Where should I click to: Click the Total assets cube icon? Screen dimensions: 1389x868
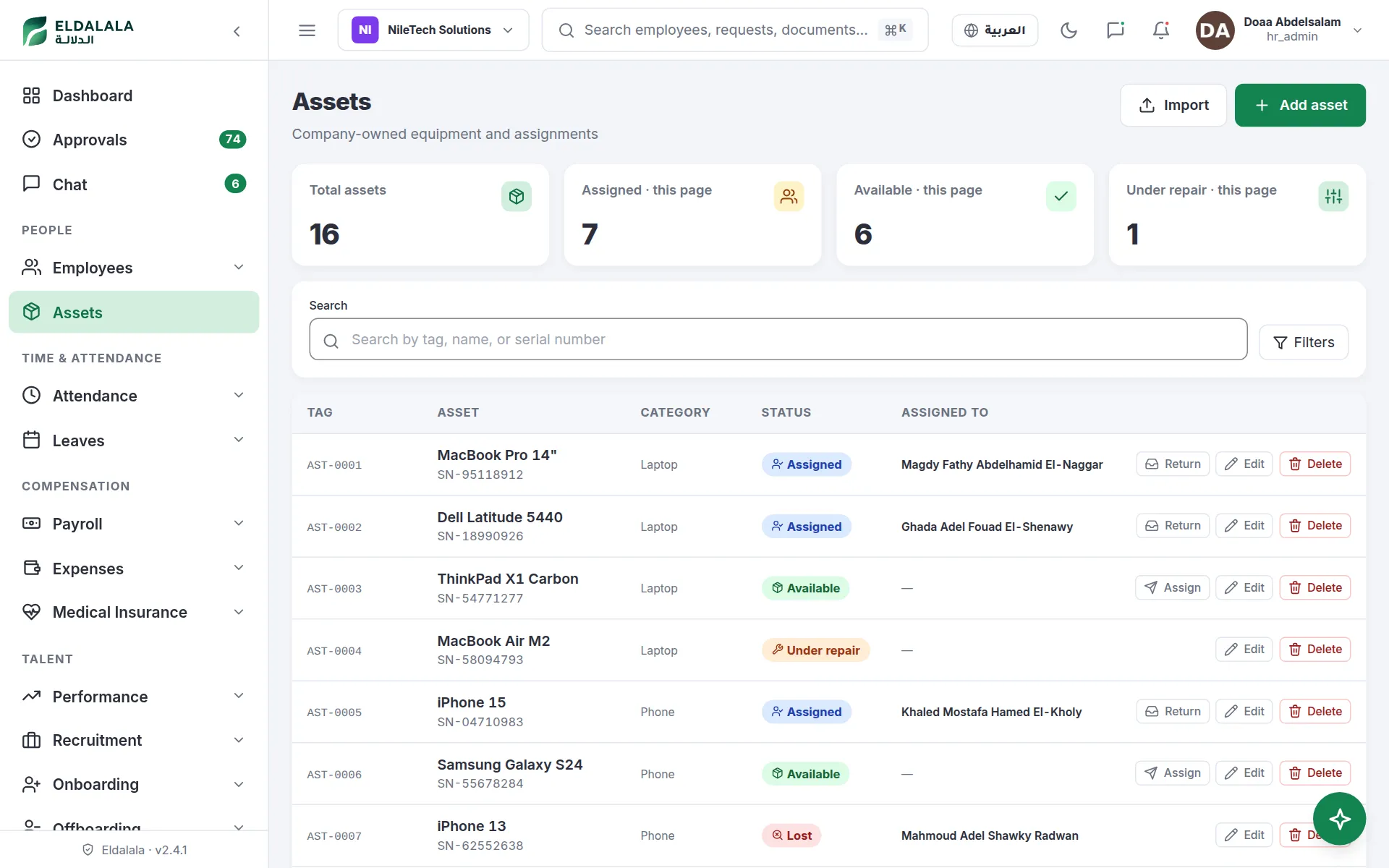pos(516,196)
